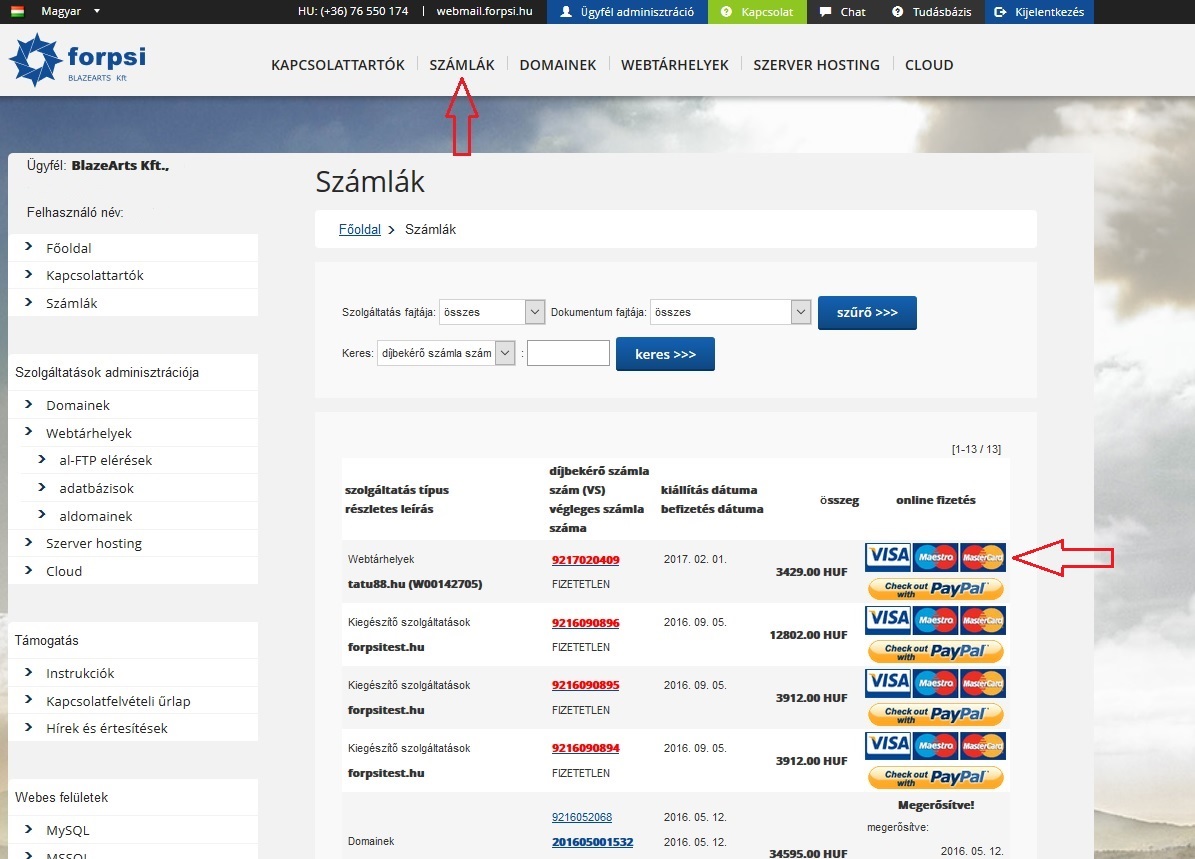Click Kijelentkezés to log out
The height and width of the screenshot is (859, 1195).
coord(1039,11)
